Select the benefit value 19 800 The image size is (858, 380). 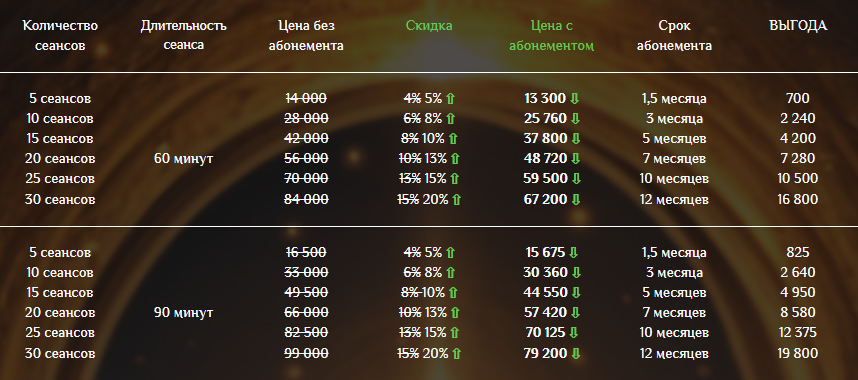coord(798,354)
